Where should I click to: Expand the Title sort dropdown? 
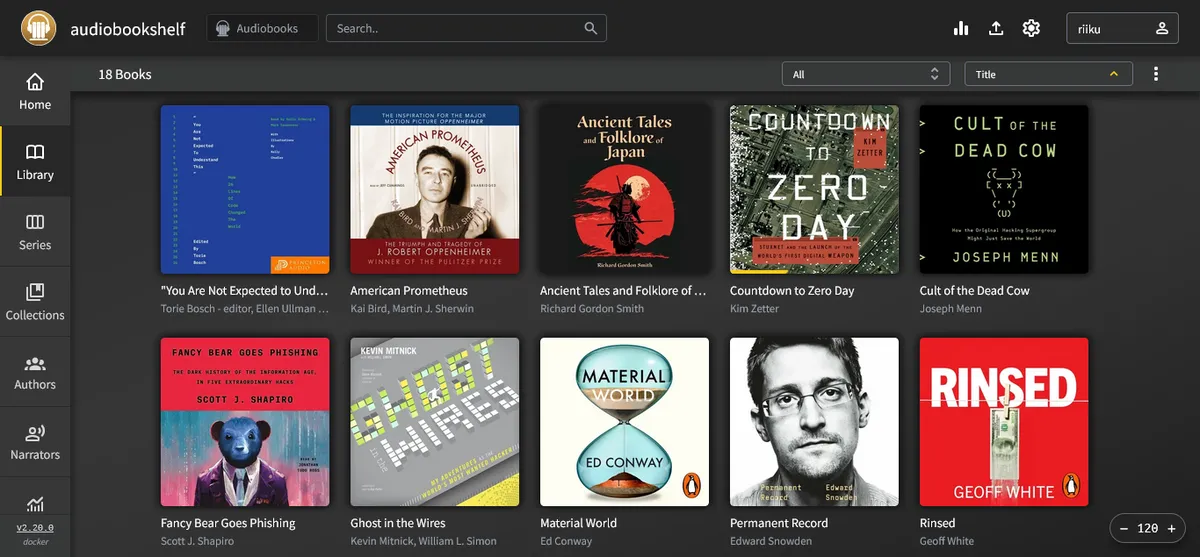coord(1048,74)
